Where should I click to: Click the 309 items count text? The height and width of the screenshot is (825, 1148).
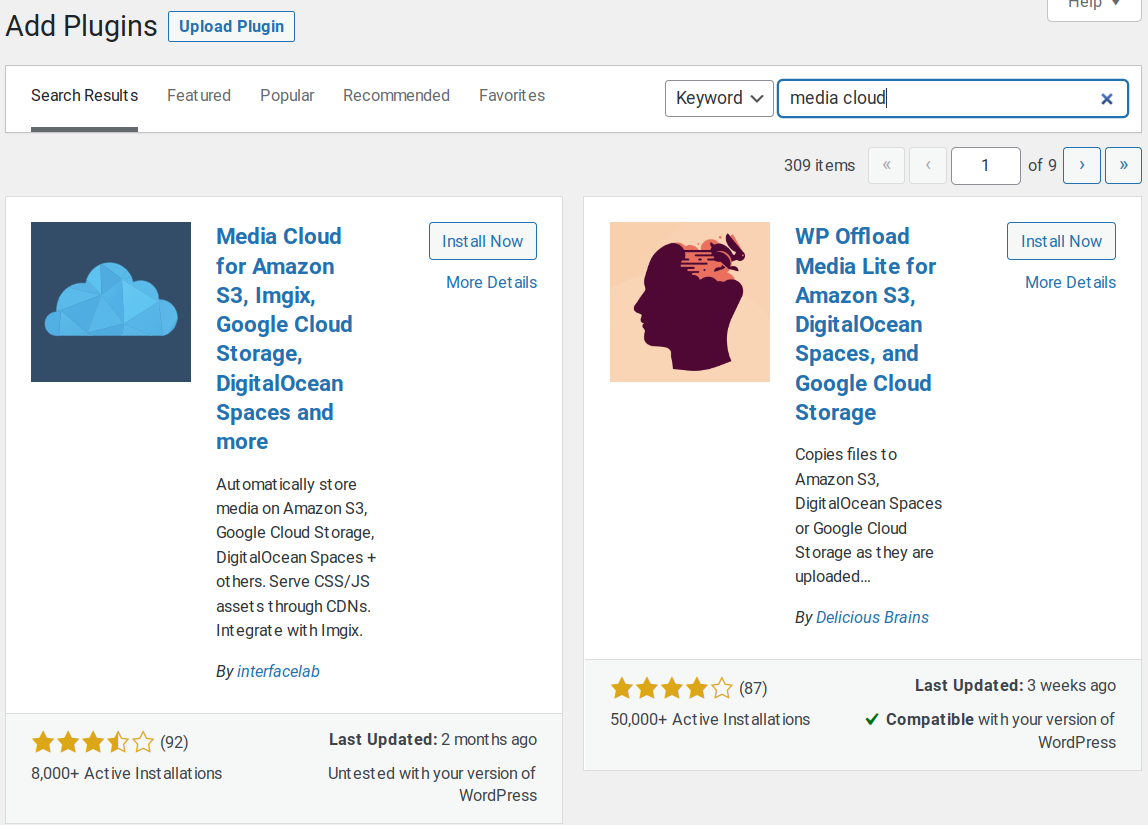click(819, 165)
